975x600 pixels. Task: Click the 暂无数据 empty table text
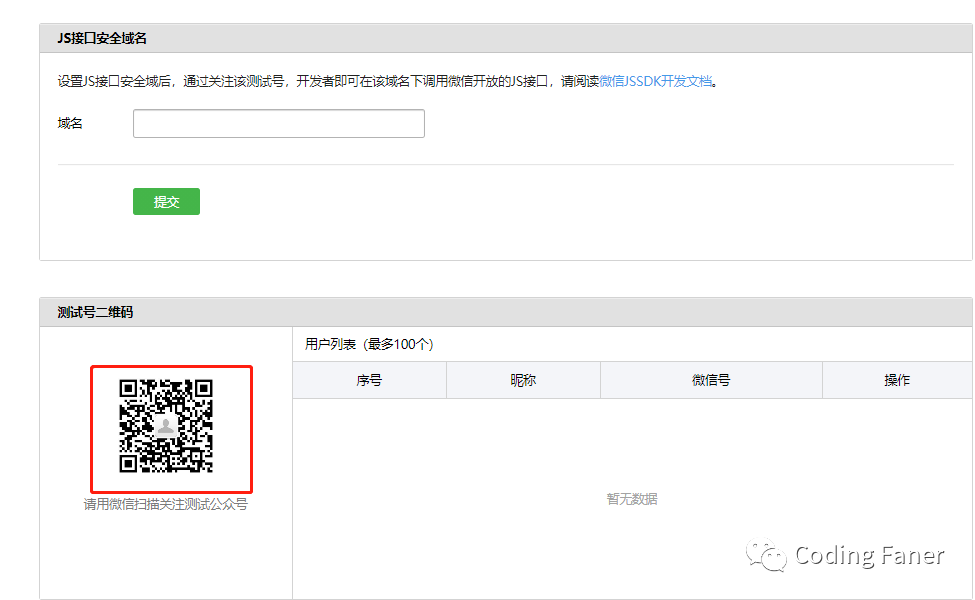point(632,499)
